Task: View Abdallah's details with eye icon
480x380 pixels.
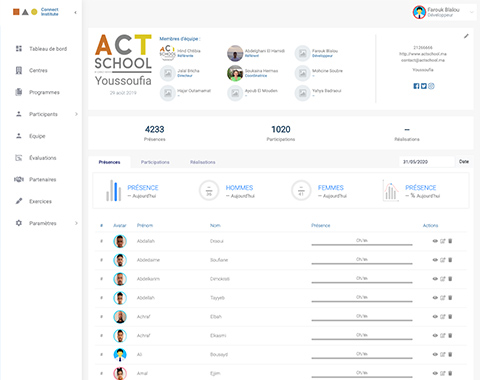Action: [x=435, y=241]
